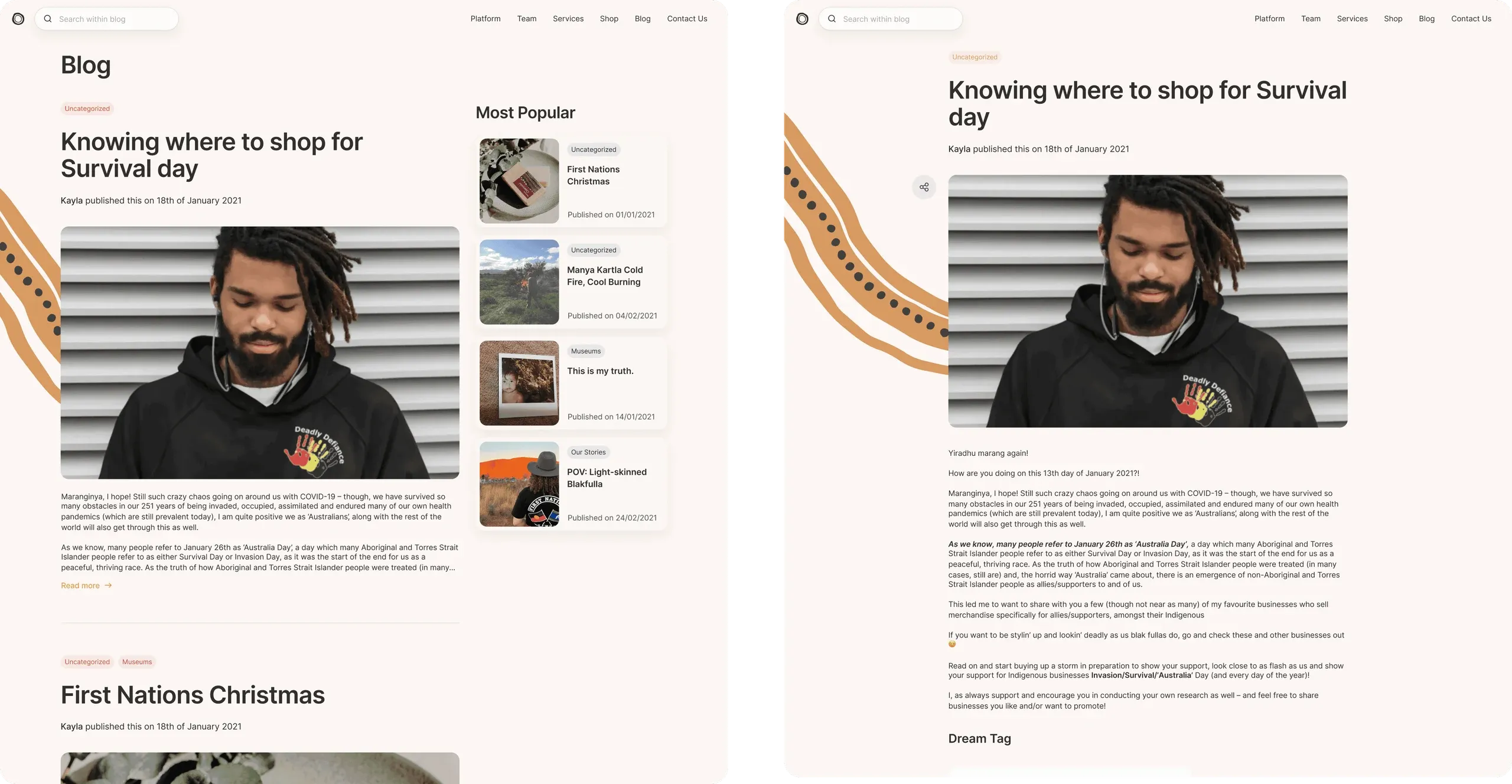Image resolution: width=1512 pixels, height=784 pixels.
Task: Open Team in the left page menu
Action: [x=527, y=19]
